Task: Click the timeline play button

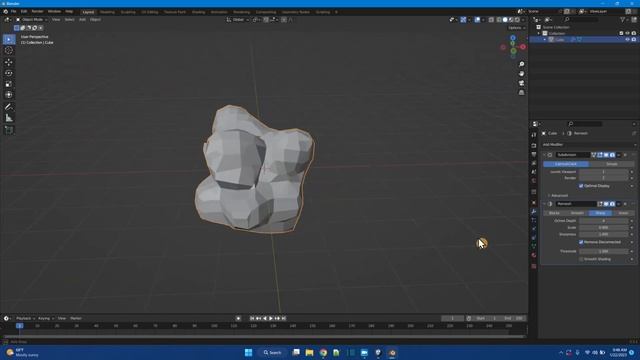Action: [271, 318]
